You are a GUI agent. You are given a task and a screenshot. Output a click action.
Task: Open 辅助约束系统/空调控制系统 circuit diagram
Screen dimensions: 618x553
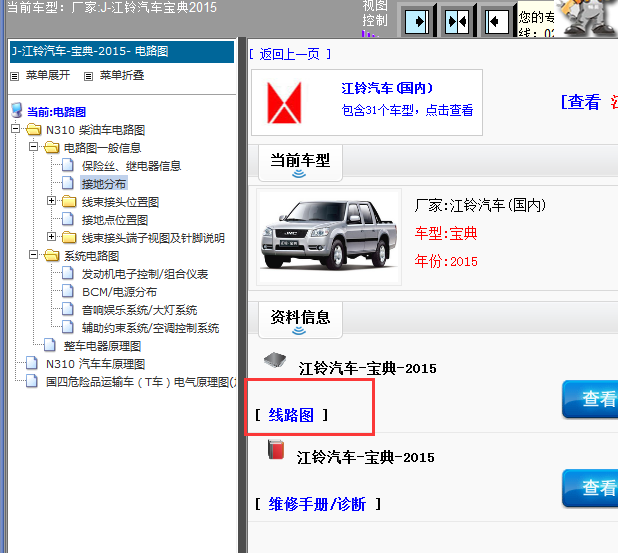[150, 328]
